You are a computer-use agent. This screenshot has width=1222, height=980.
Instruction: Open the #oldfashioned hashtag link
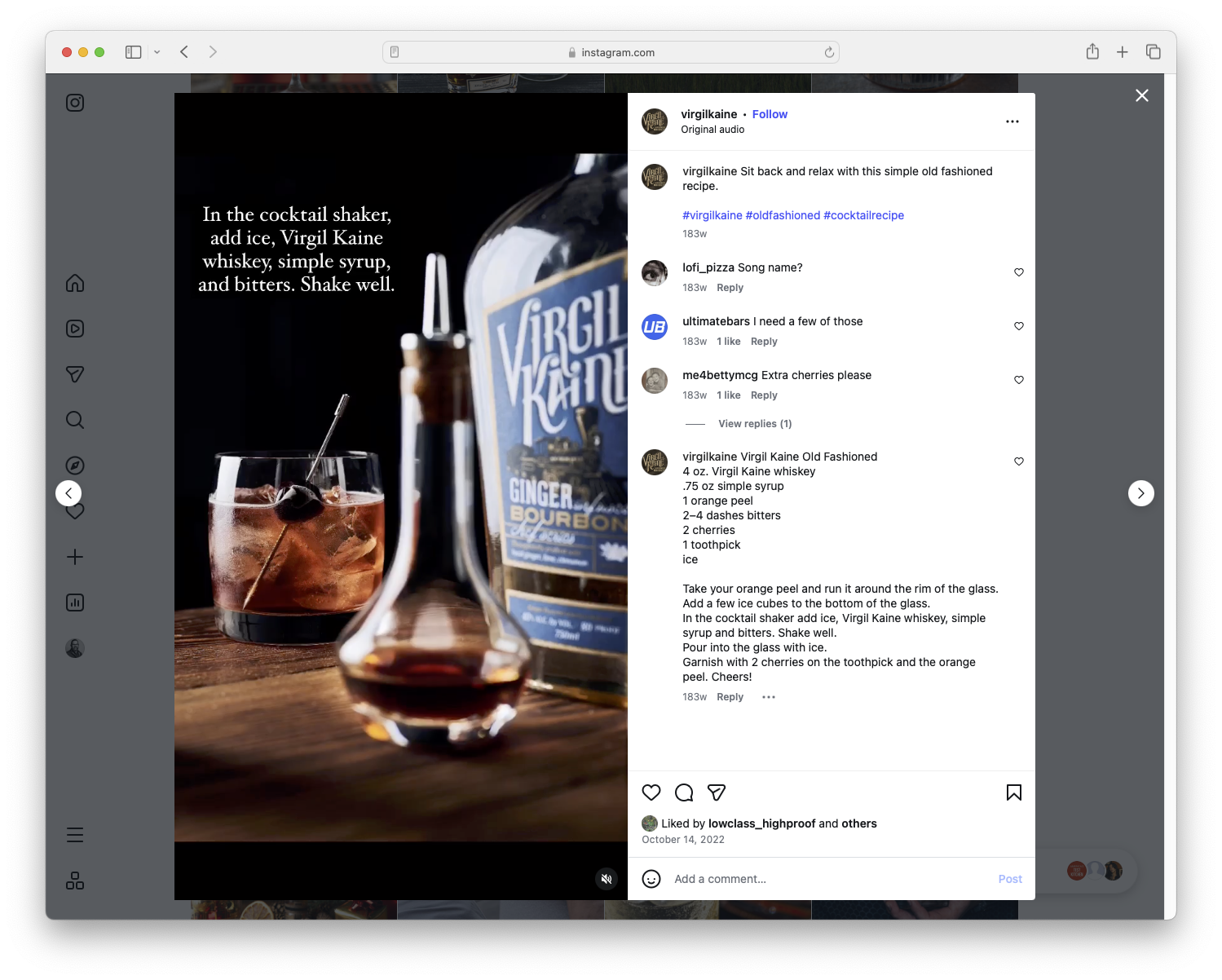[x=783, y=214]
